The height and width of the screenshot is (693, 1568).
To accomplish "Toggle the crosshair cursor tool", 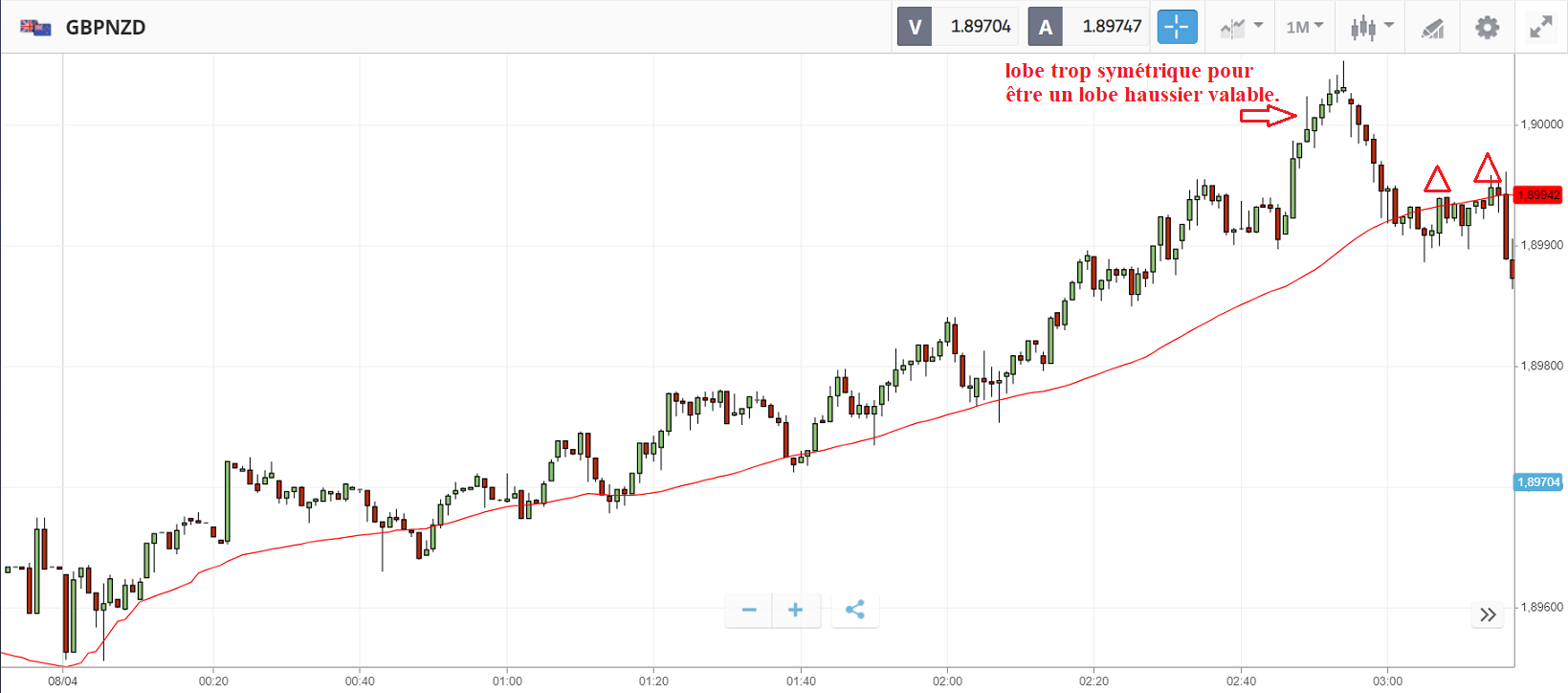I will pos(1177,27).
